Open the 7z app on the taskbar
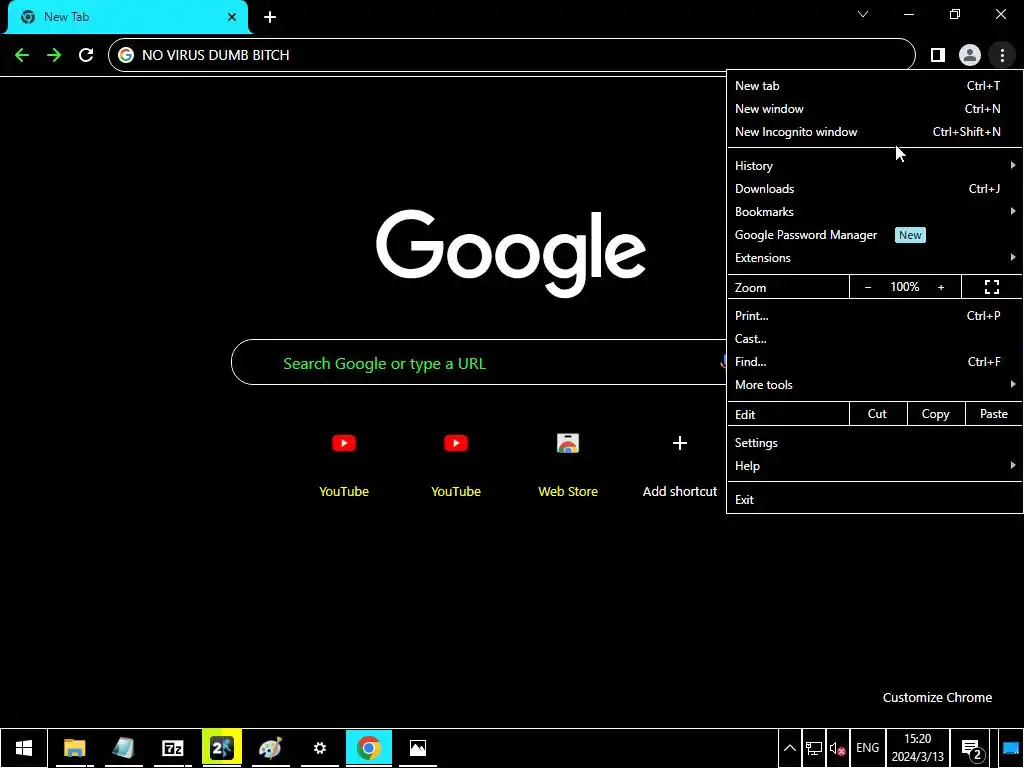This screenshot has height=768, width=1024. click(x=172, y=748)
